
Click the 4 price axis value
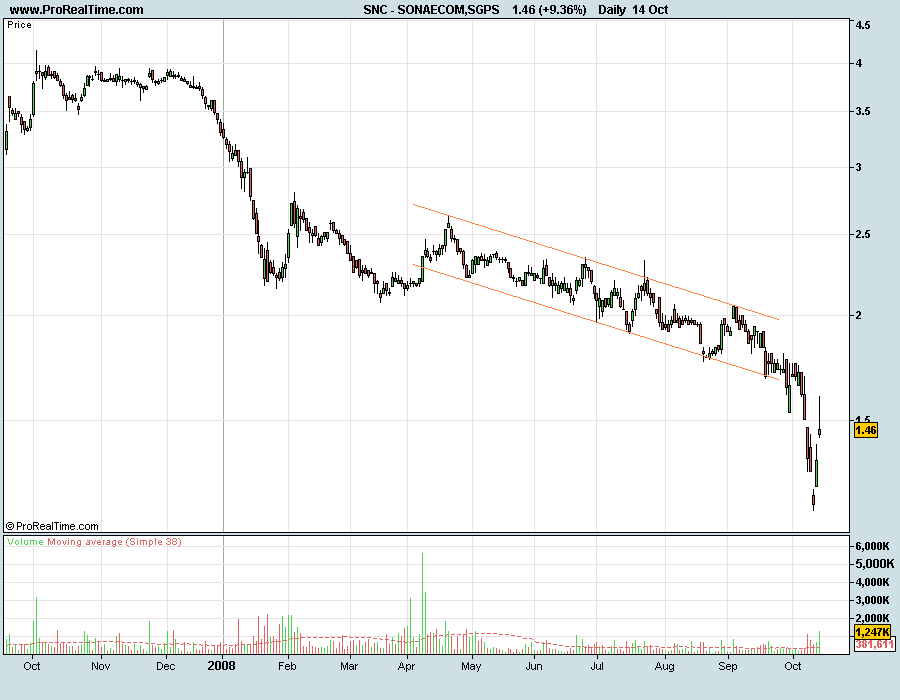point(859,64)
